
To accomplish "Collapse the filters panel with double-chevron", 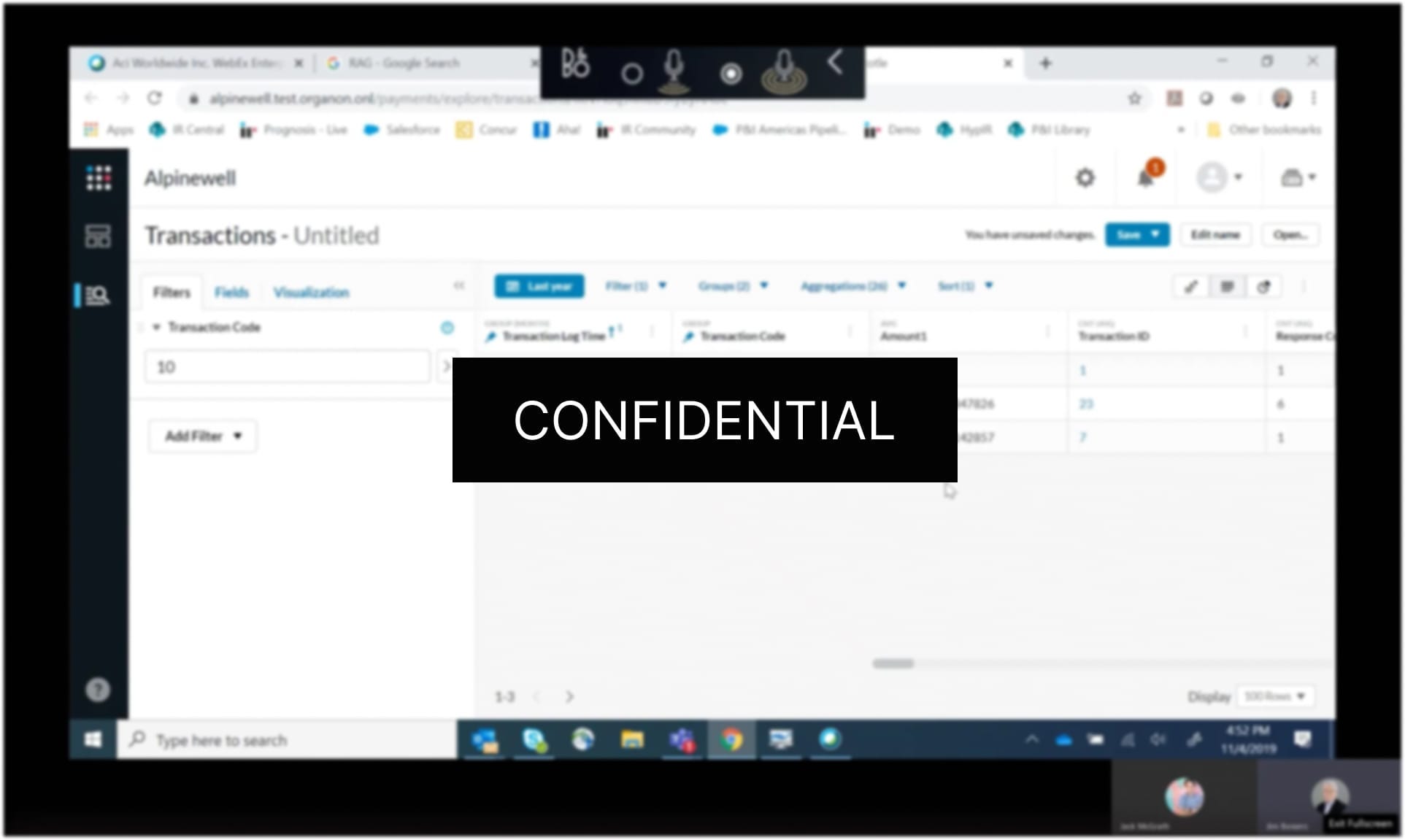I will point(458,285).
